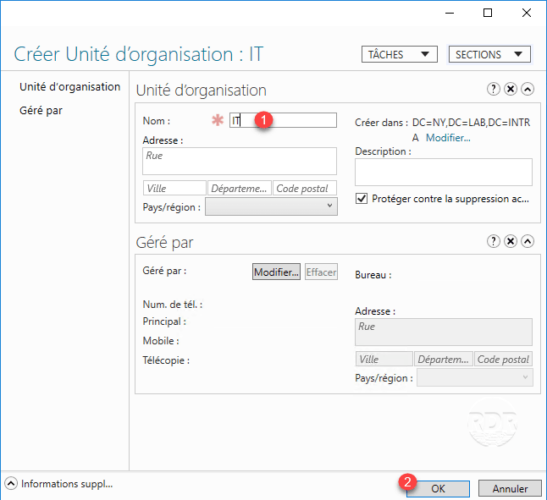Click the Principal label
547x500 pixels.
click(164, 321)
